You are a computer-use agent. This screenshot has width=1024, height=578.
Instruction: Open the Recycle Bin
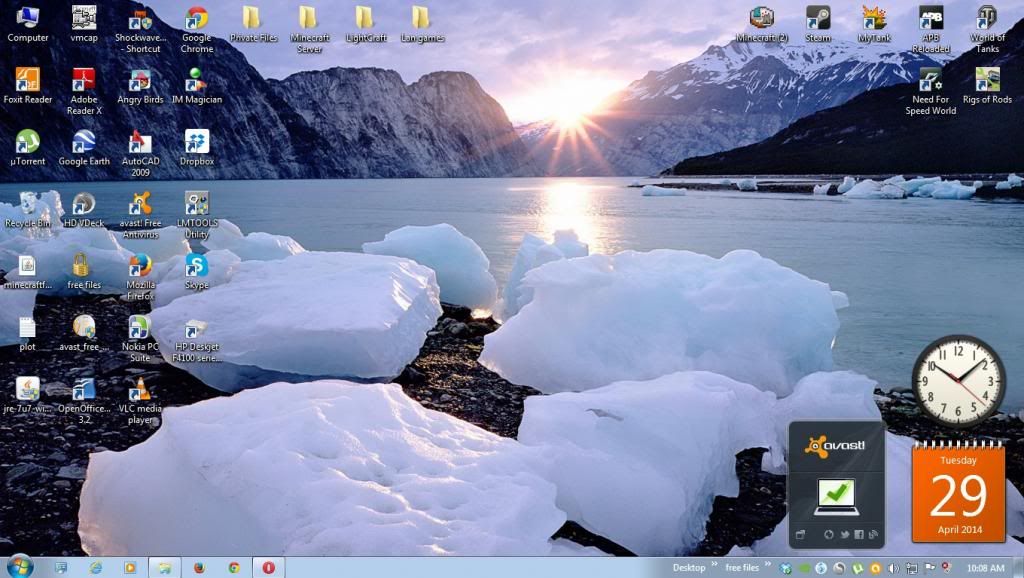click(28, 205)
